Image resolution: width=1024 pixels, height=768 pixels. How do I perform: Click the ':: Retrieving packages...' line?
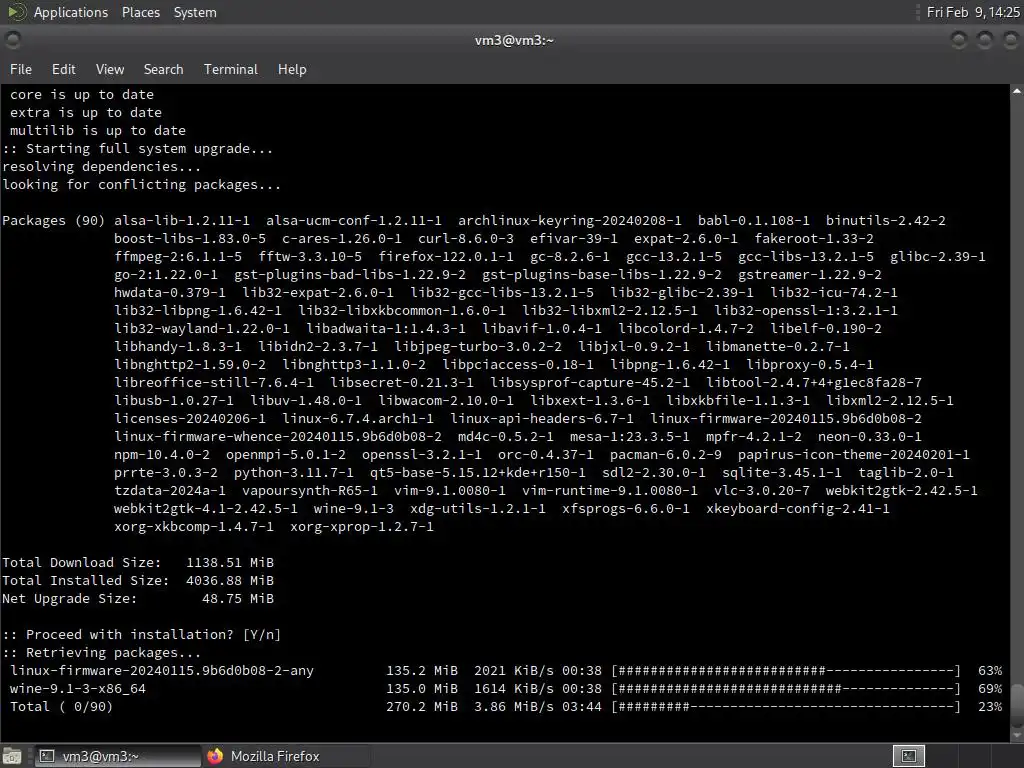101,652
